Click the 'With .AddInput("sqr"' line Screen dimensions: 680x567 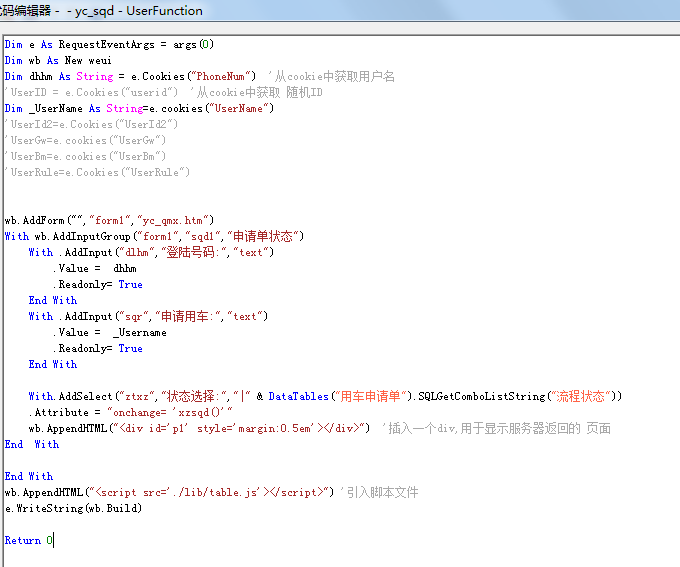pyautogui.click(x=148, y=316)
